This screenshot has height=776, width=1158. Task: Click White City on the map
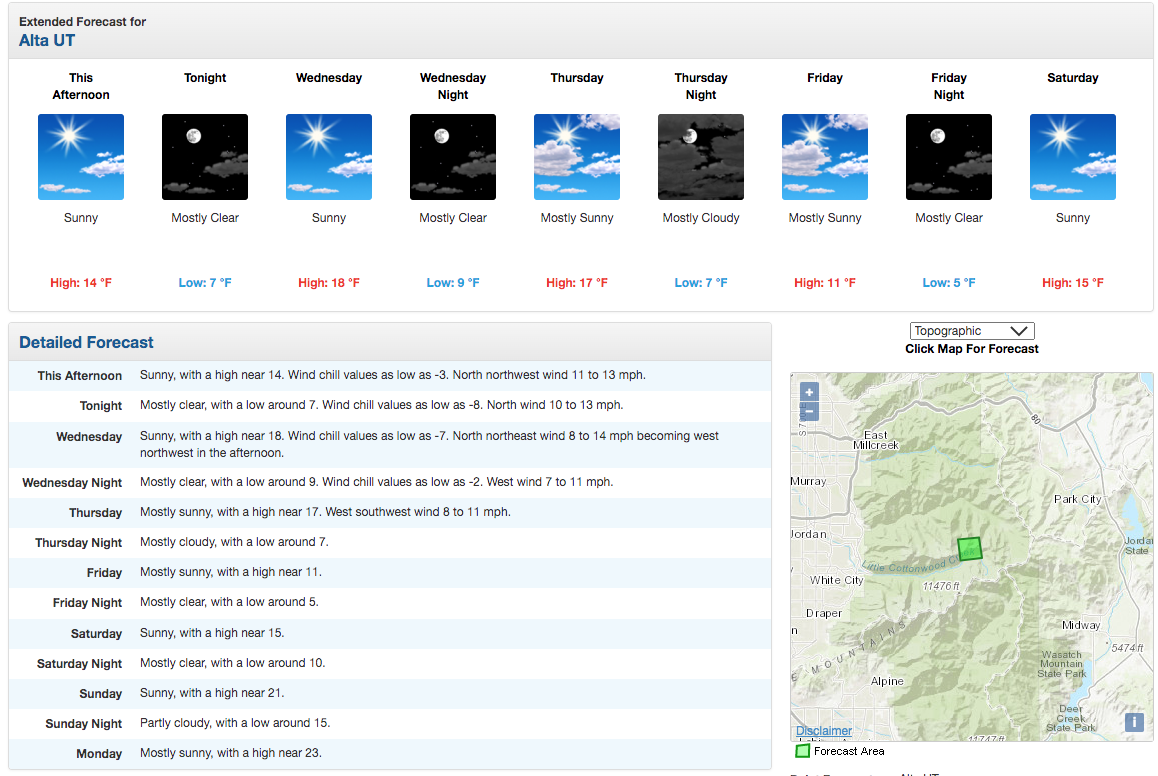(x=837, y=580)
